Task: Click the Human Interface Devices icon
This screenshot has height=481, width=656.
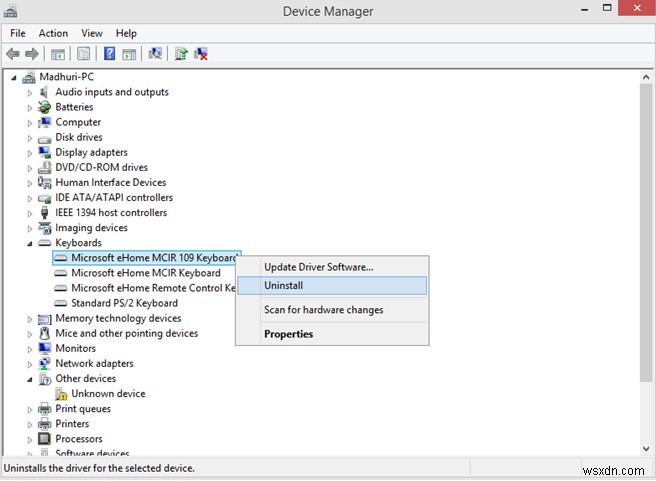Action: click(x=44, y=182)
